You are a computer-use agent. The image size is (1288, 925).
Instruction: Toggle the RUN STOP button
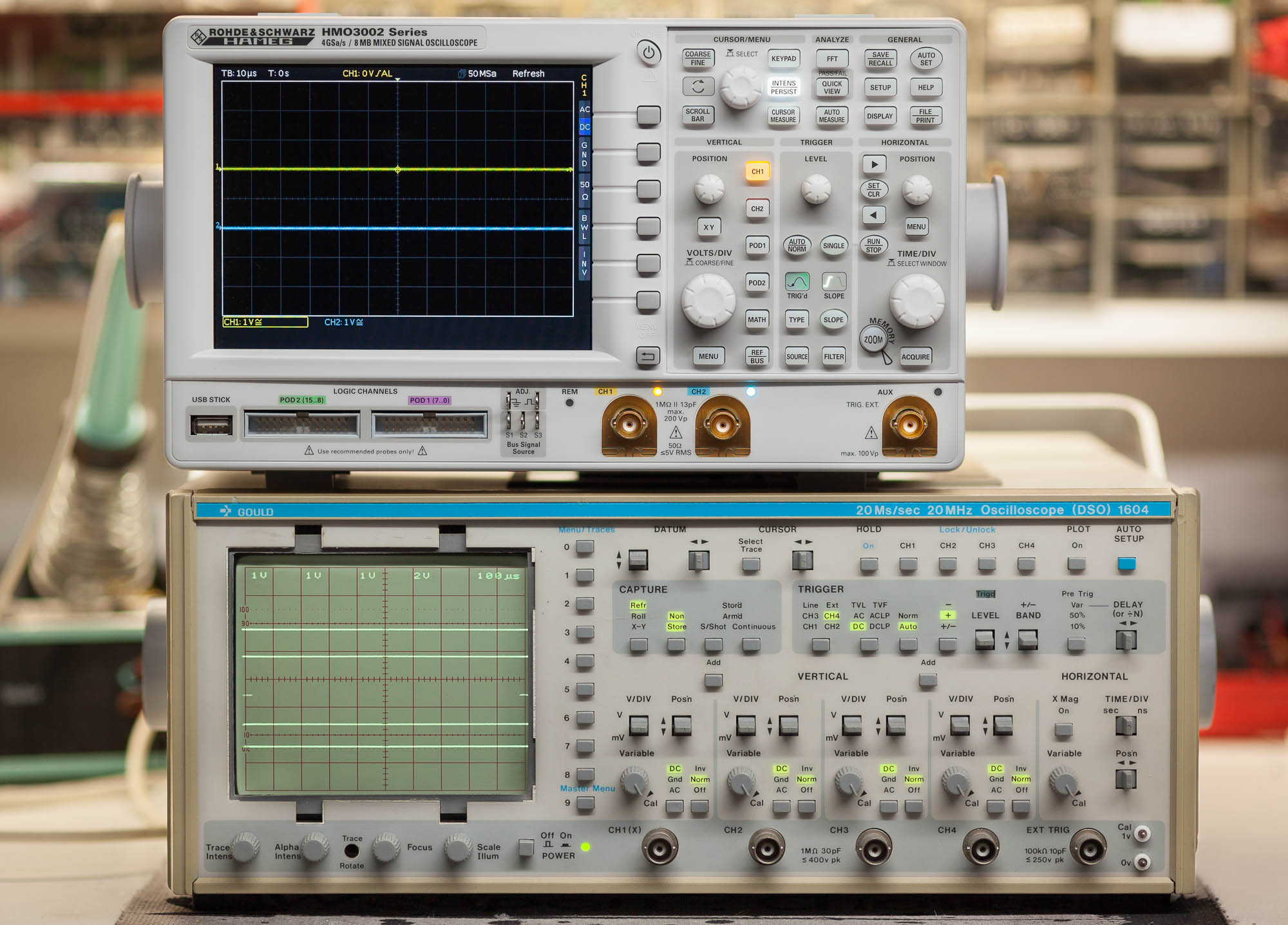pos(873,245)
